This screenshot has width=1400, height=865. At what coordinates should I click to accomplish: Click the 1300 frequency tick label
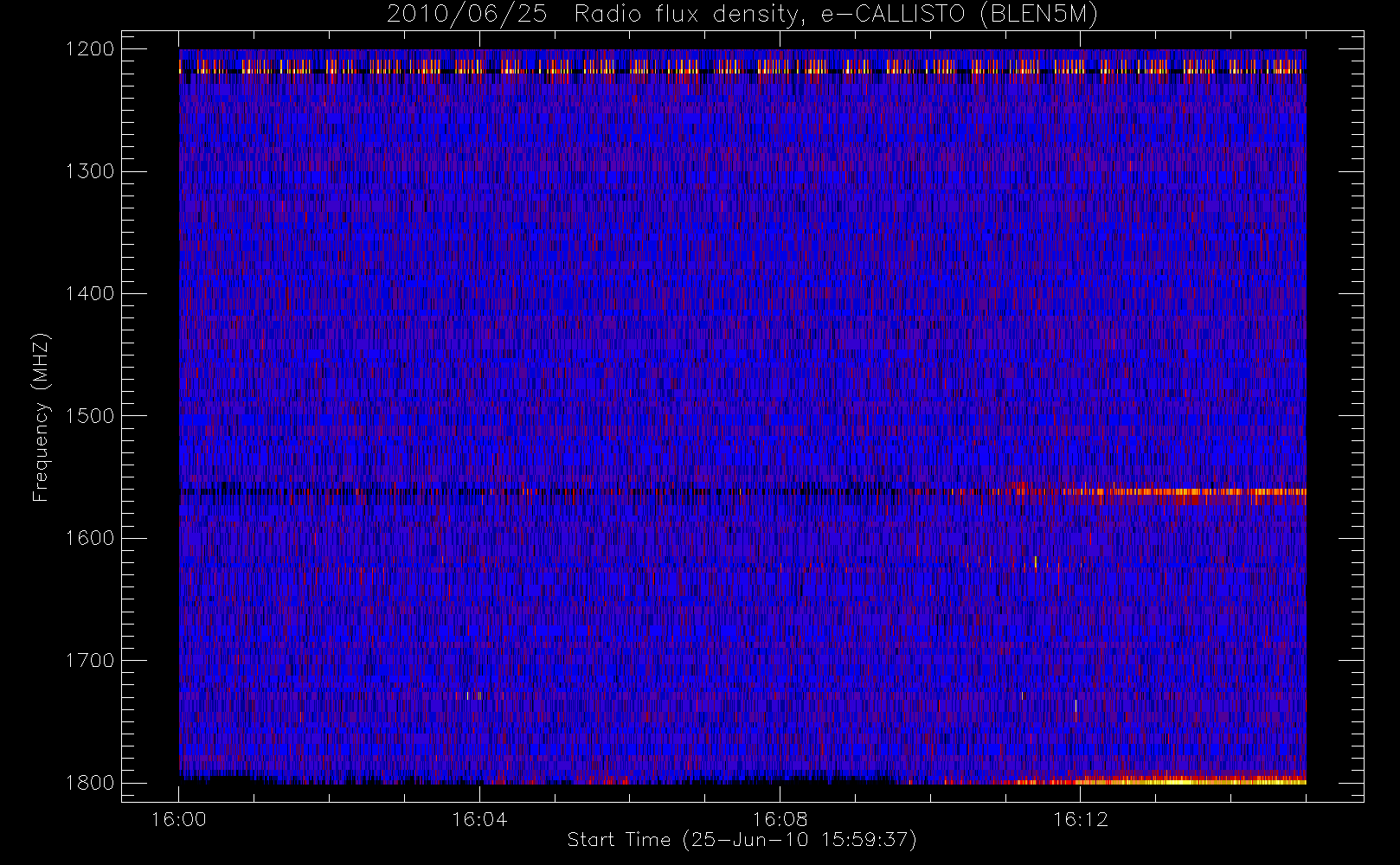coord(90,171)
